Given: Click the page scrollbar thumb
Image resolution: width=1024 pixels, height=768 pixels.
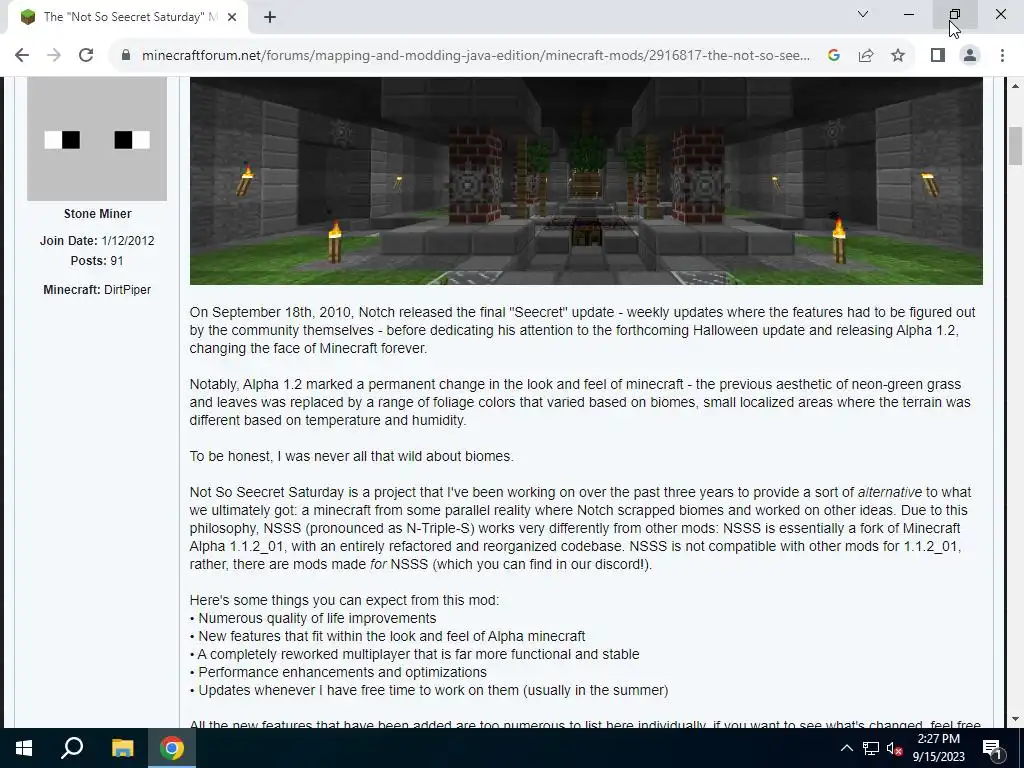Looking at the screenshot, I should [1015, 146].
